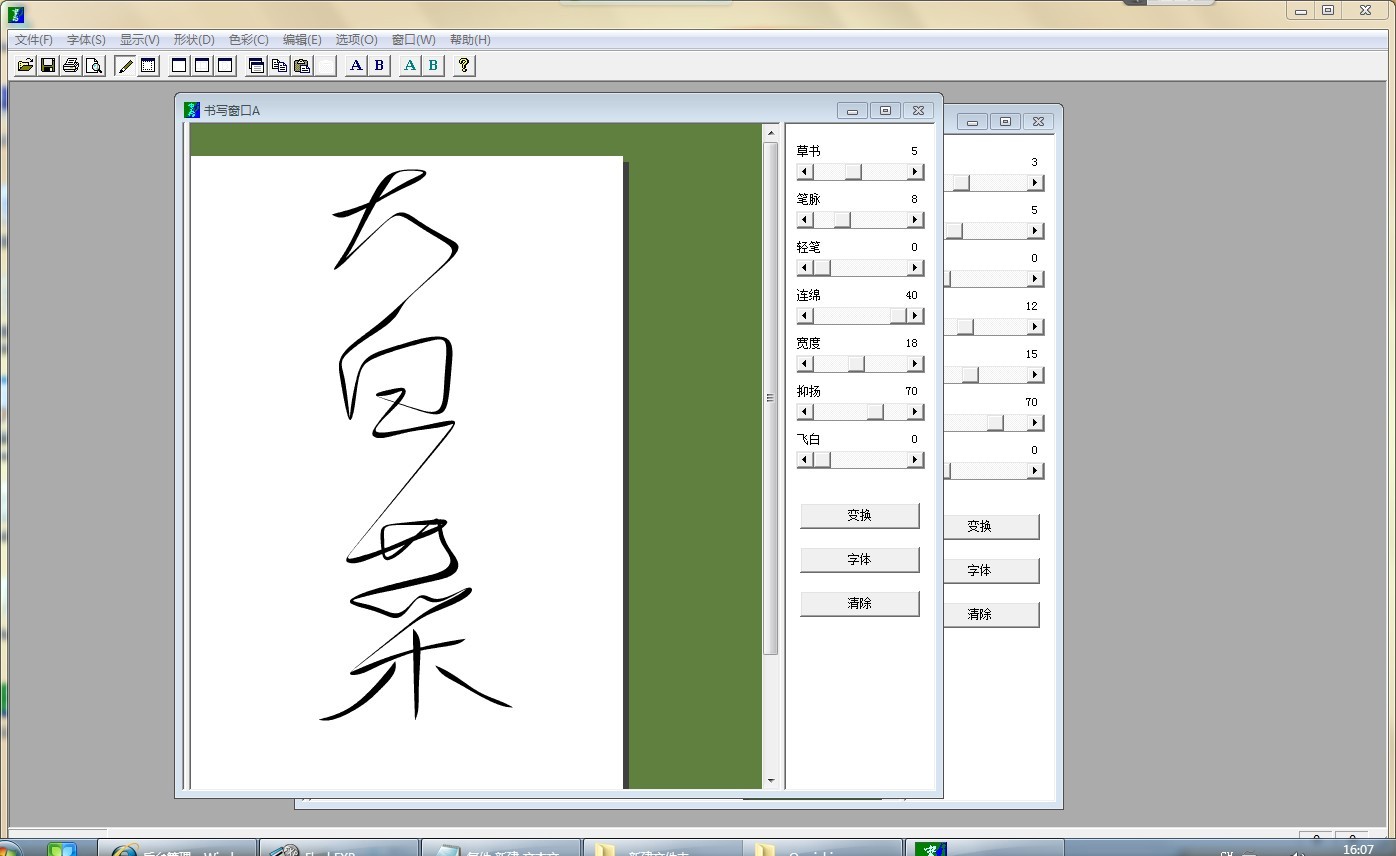Click the teal B toolbar icon
Image resolution: width=1396 pixels, height=856 pixels.
[x=433, y=66]
